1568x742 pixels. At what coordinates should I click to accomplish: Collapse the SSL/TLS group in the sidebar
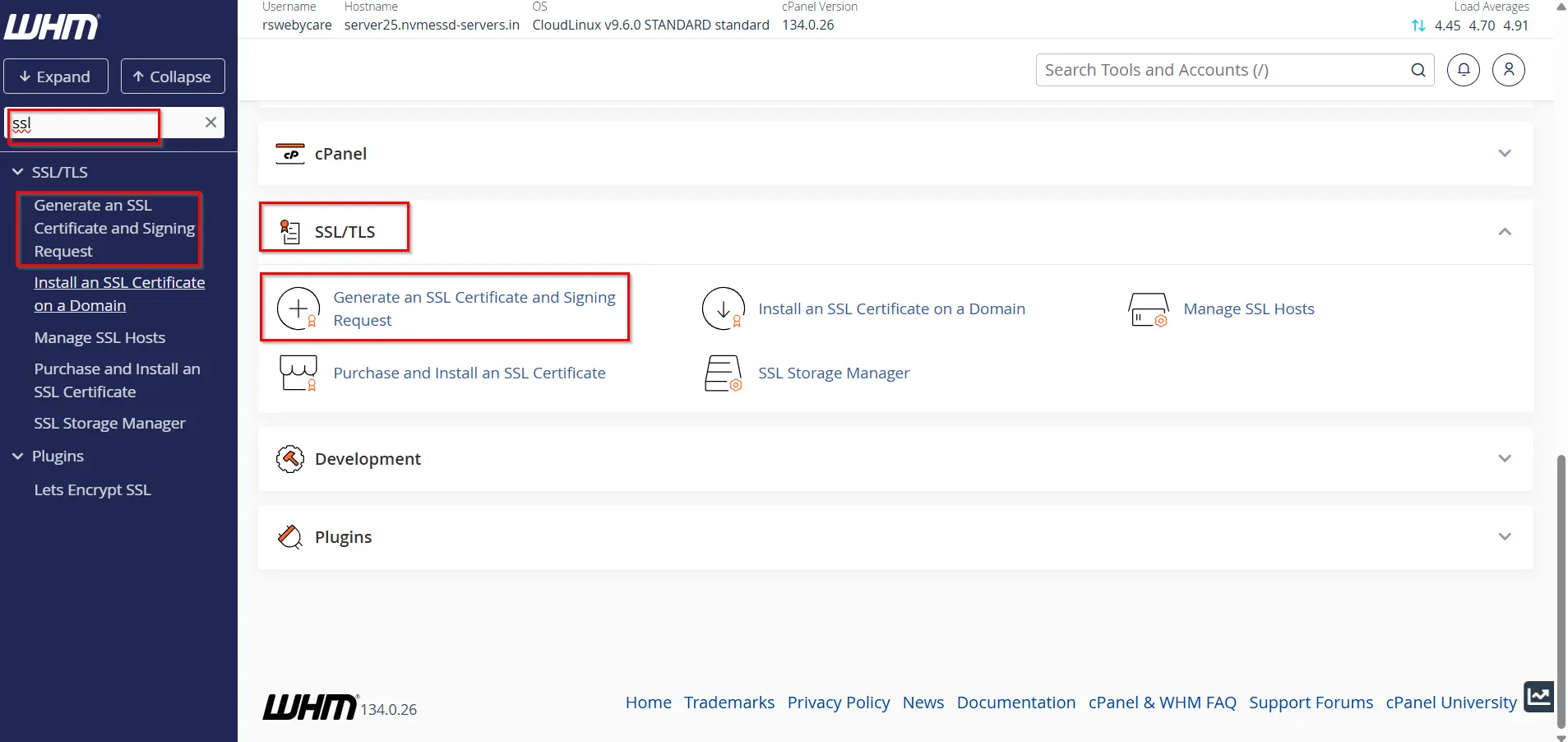[x=17, y=172]
